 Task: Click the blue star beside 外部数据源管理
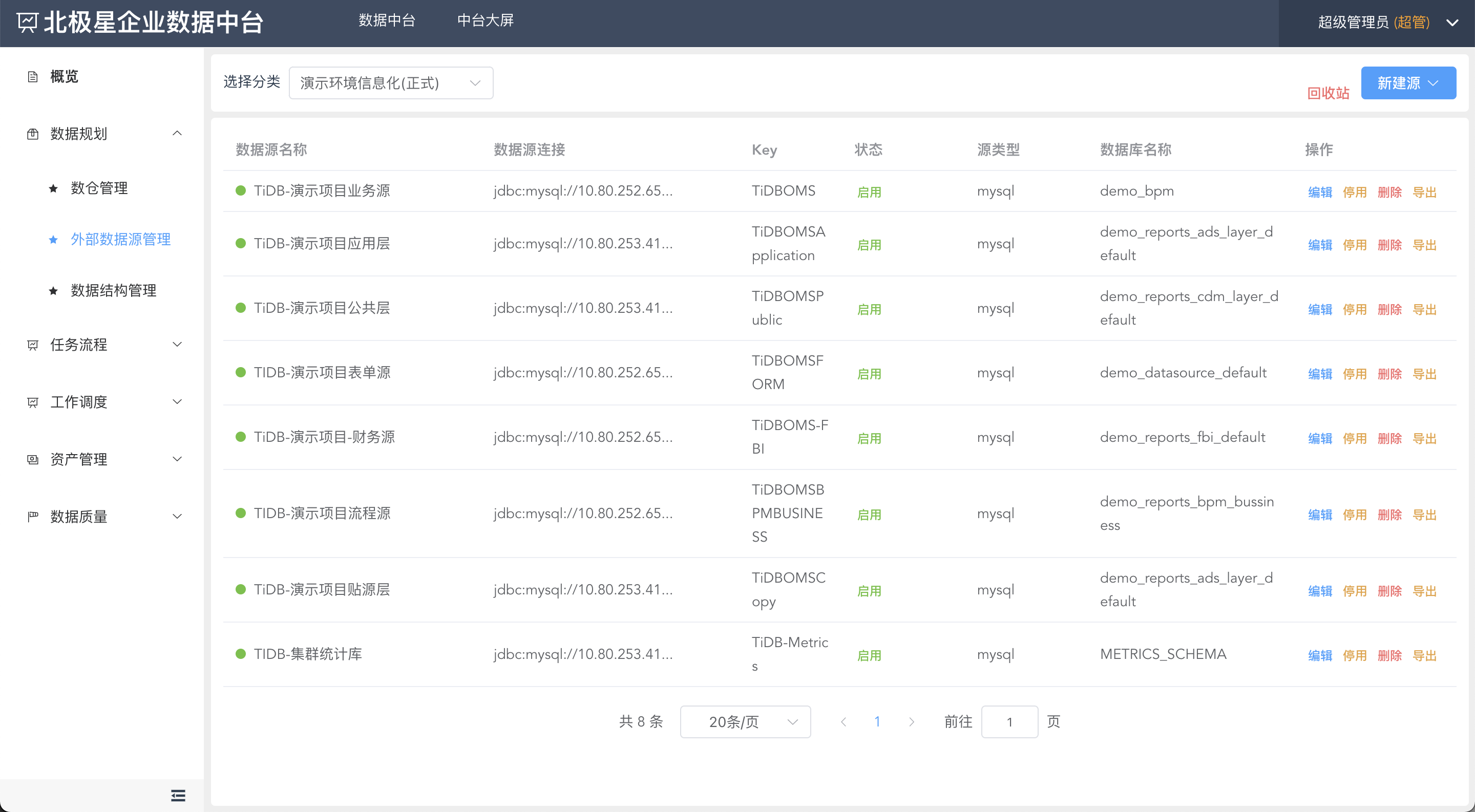53,239
